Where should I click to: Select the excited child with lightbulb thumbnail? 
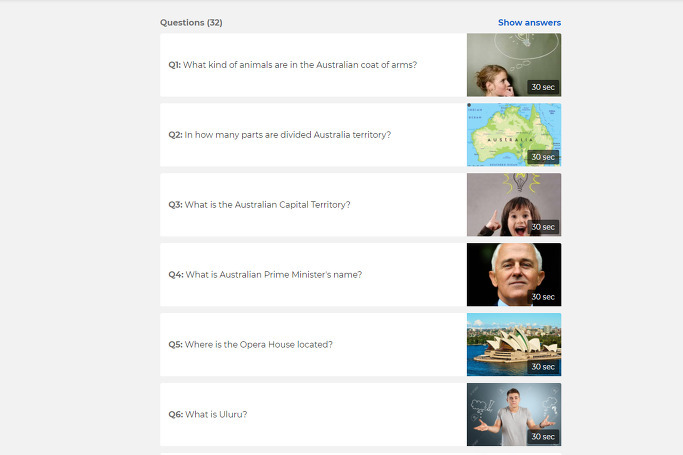pos(514,205)
